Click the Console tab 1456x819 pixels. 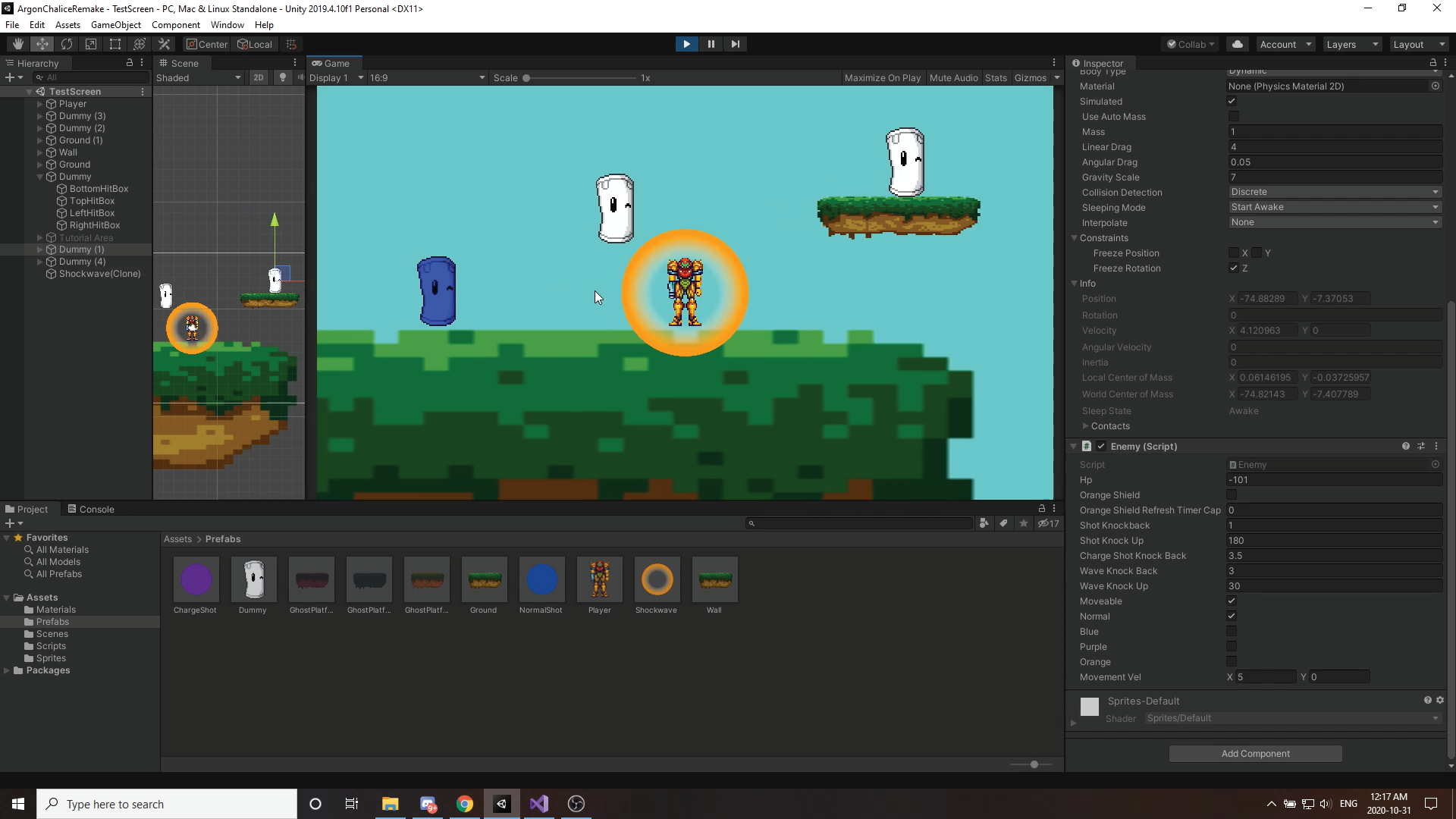[96, 509]
